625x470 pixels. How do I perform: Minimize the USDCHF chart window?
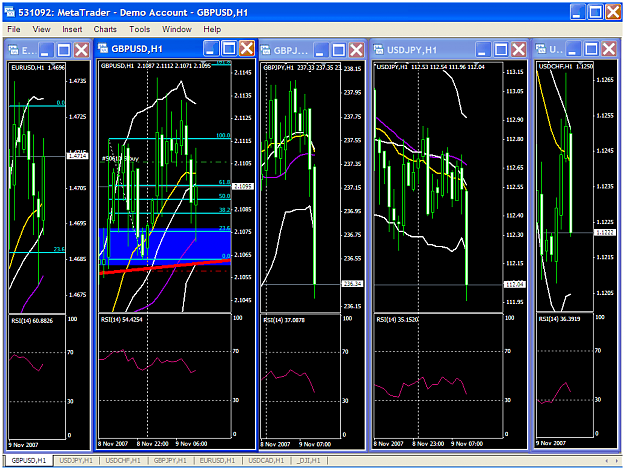(x=573, y=49)
